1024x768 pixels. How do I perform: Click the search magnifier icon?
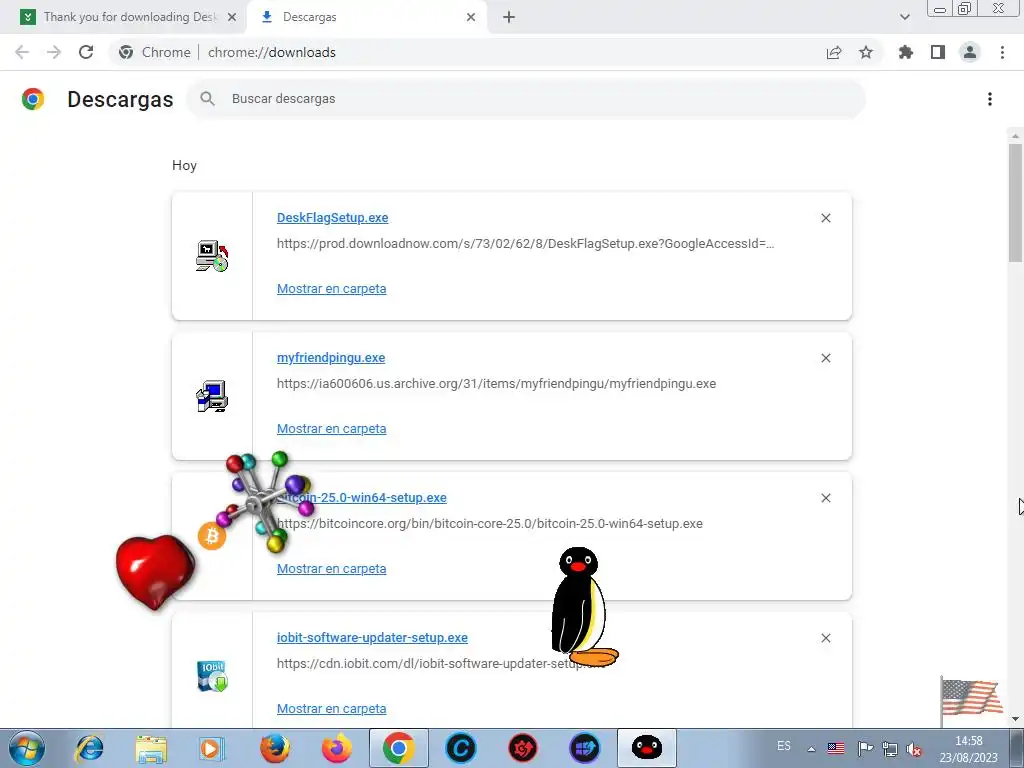pos(208,99)
